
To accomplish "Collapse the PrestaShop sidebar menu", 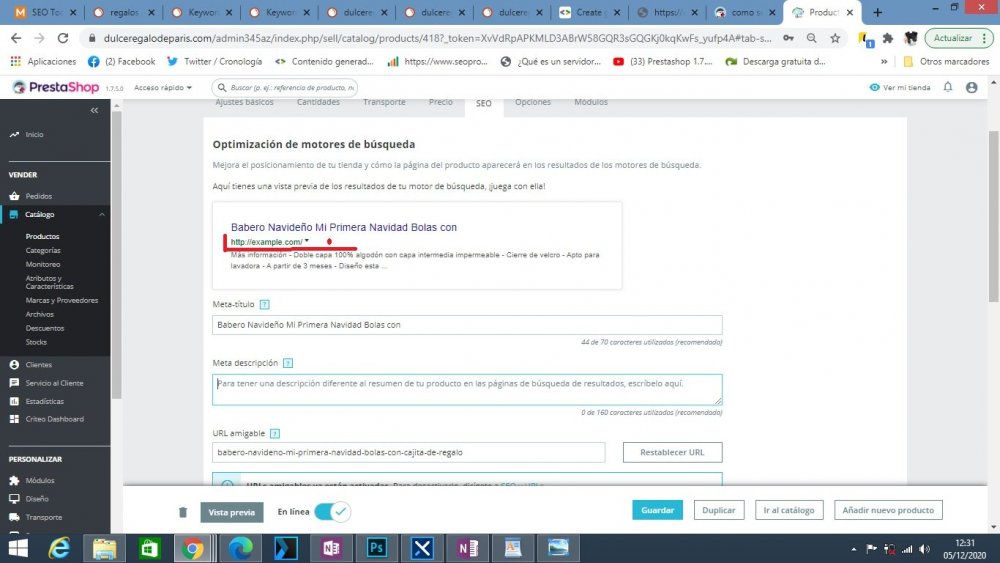I will [94, 110].
